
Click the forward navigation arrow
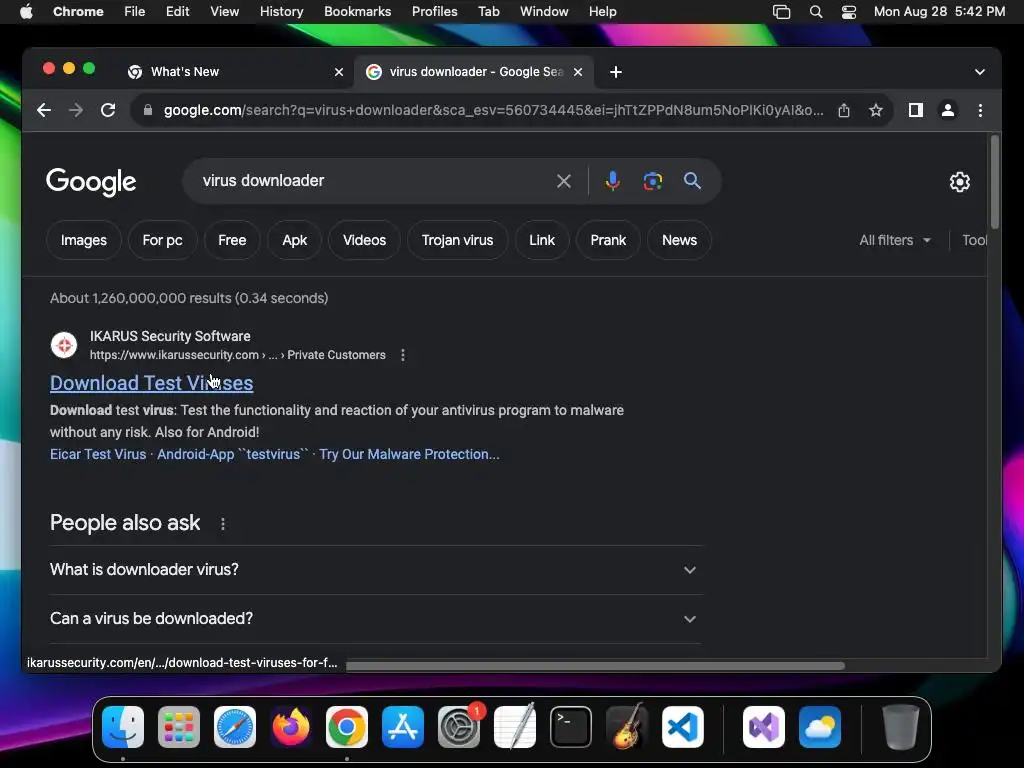pyautogui.click(x=76, y=110)
